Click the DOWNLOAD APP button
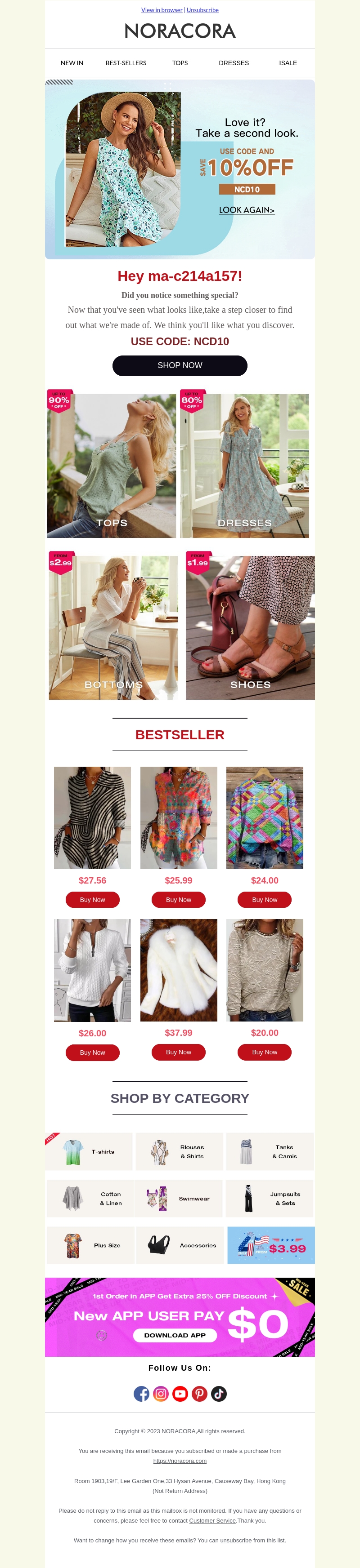Viewport: 360px width, 1568px height. (175, 1336)
